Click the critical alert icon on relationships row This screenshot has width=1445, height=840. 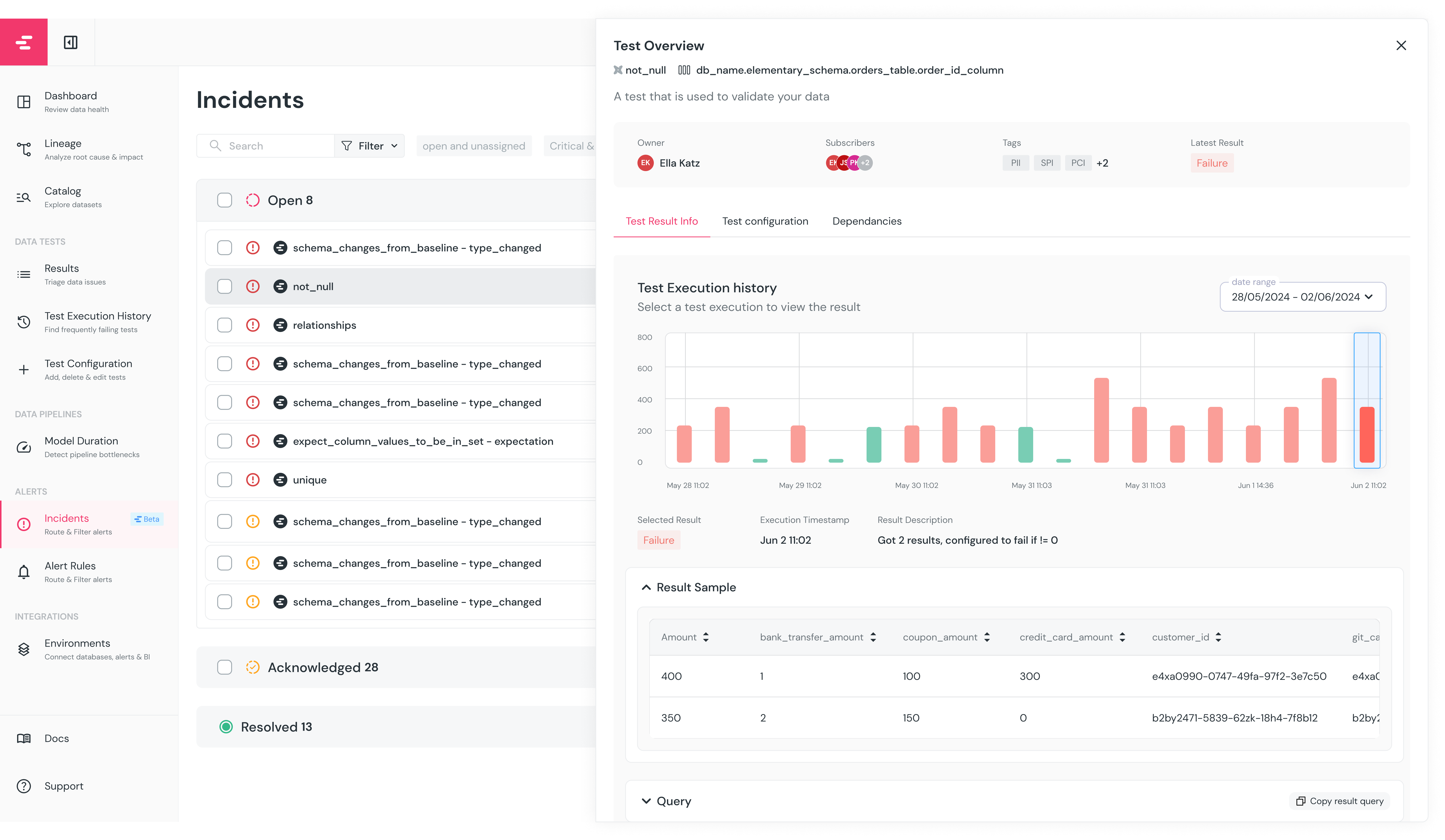(253, 325)
